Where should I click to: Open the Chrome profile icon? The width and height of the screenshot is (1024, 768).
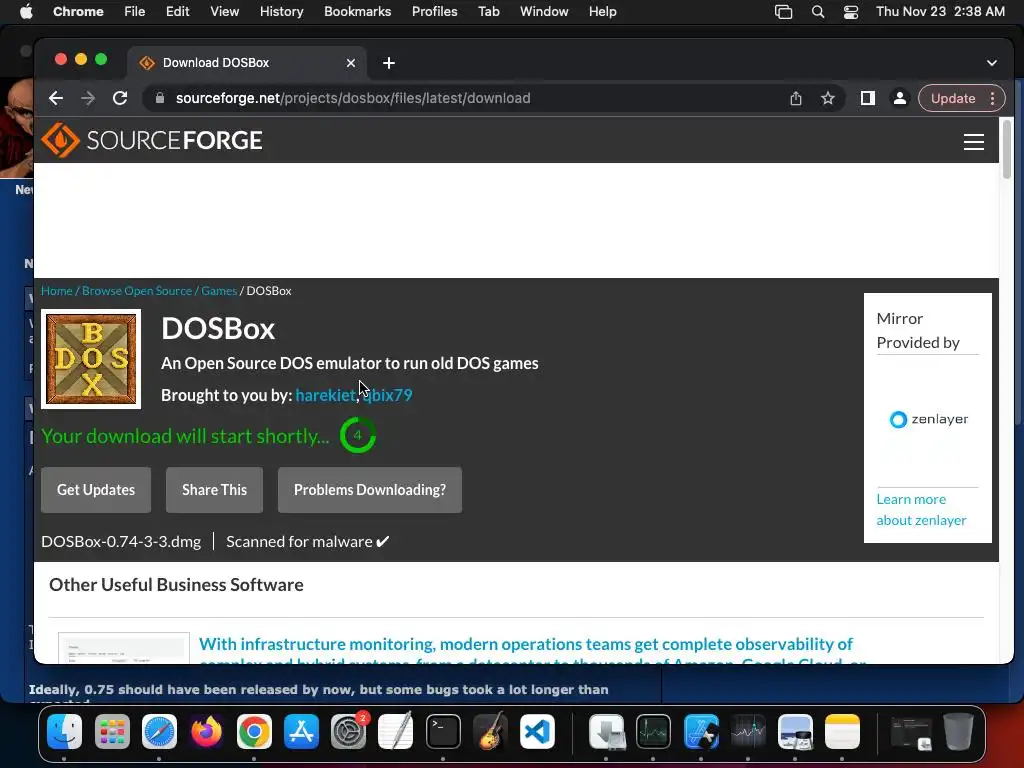(x=899, y=99)
